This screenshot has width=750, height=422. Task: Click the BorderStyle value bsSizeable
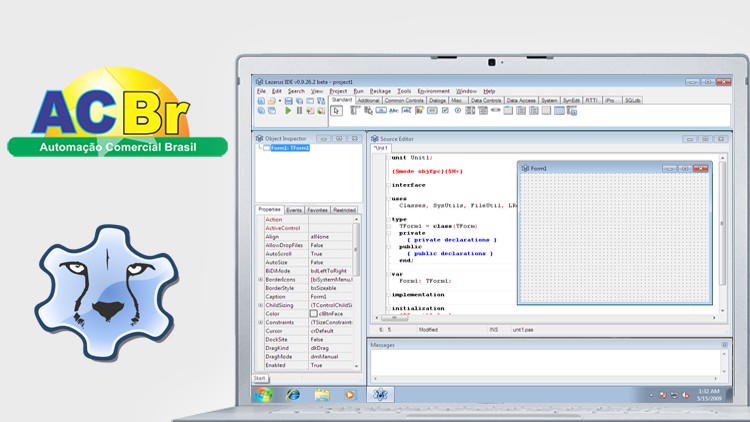(323, 288)
